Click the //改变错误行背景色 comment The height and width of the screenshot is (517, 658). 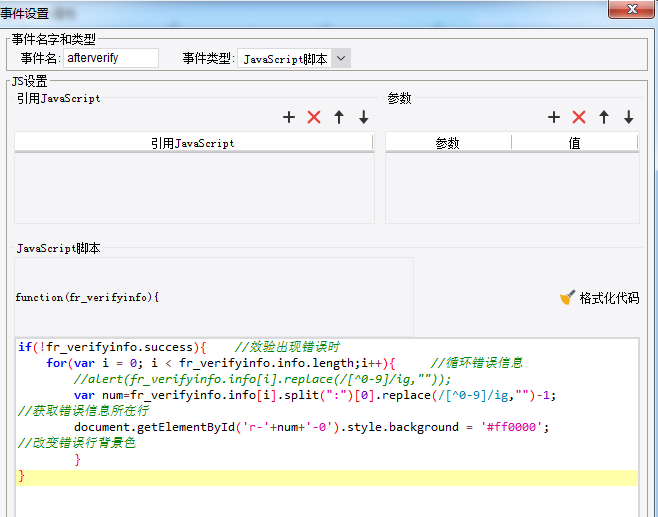pos(76,443)
